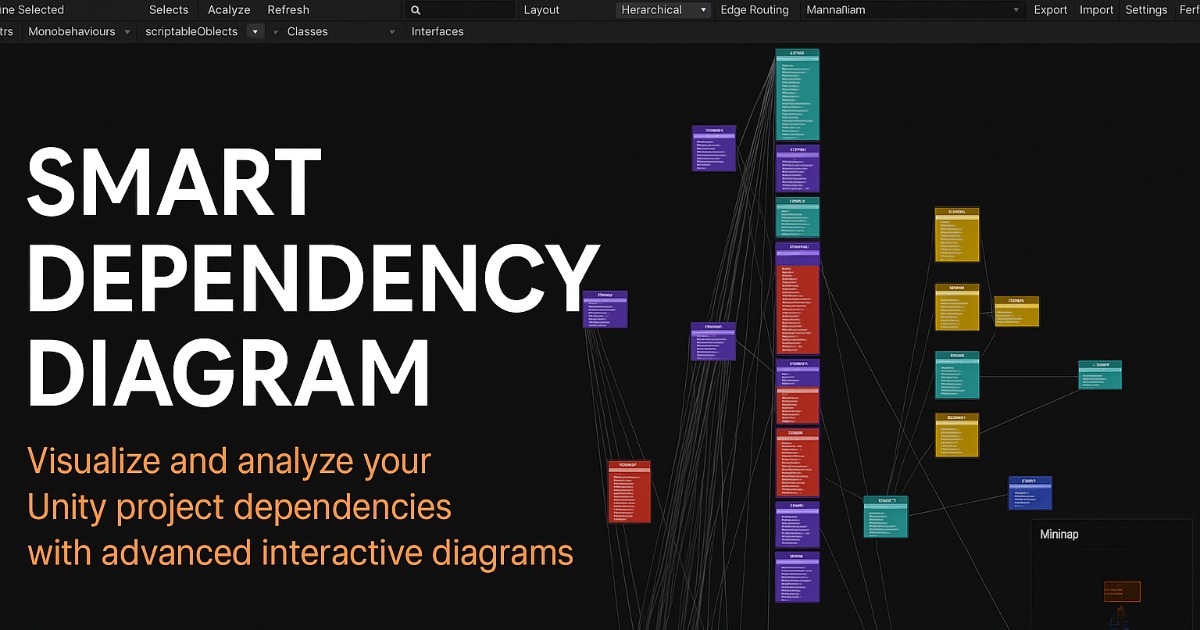Expand the Classes filter dropdown
This screenshot has height=630, width=1200.
point(391,31)
